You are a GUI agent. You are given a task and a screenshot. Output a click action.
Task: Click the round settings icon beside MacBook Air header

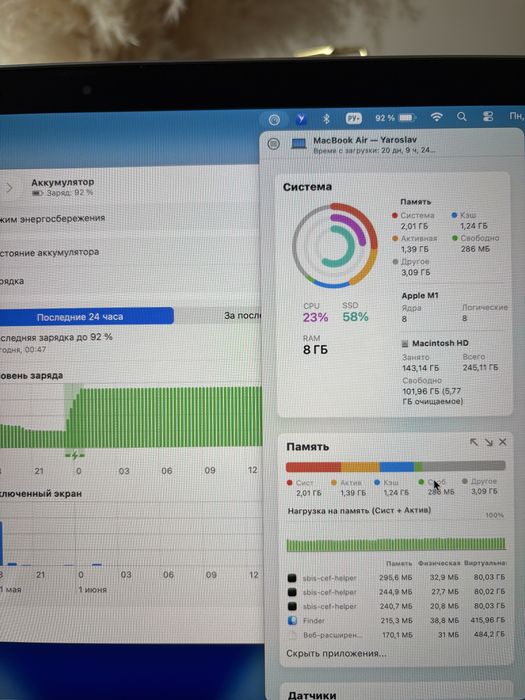(274, 144)
